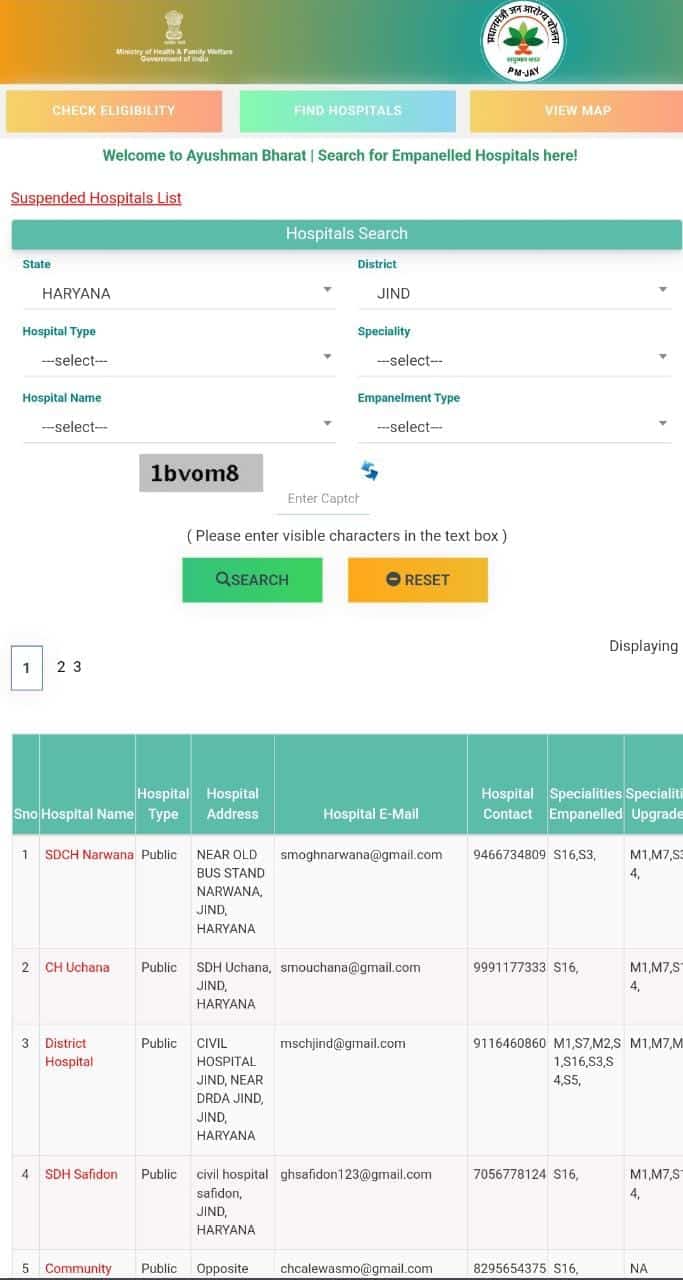Switch to the Check Eligibility tab
The height and width of the screenshot is (1280, 683).
[113, 111]
